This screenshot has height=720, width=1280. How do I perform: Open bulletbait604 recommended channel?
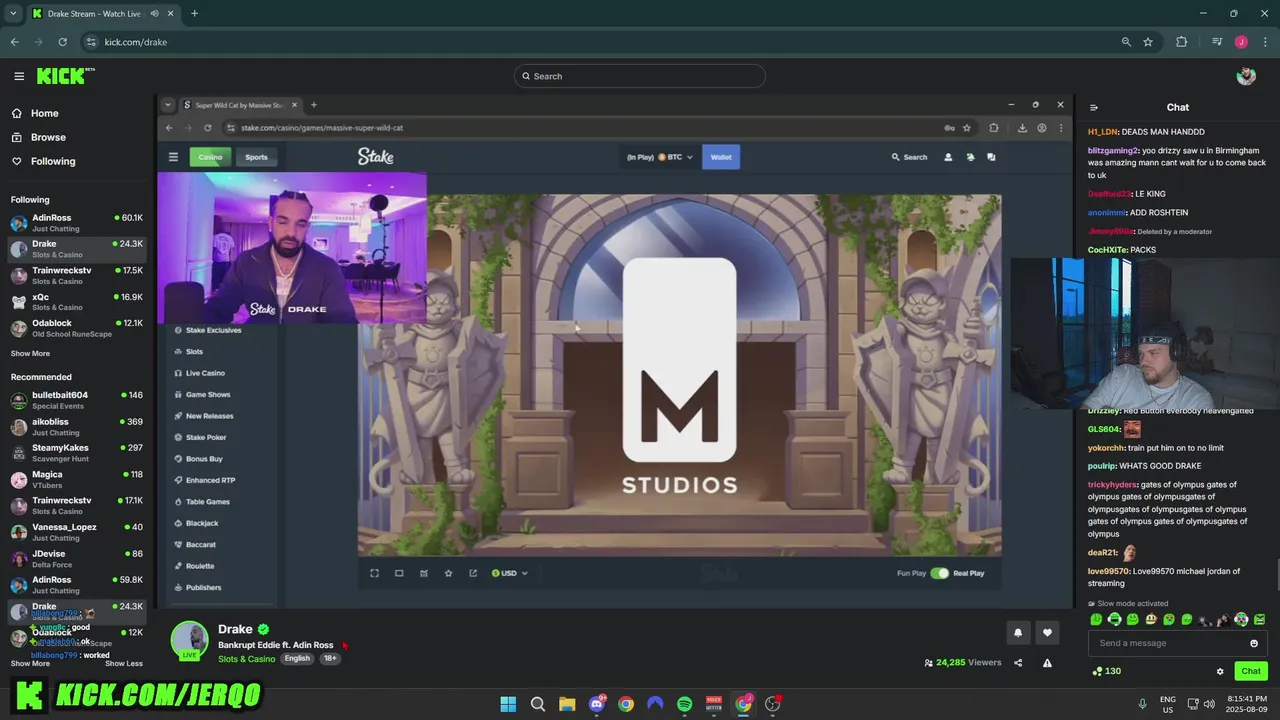click(77, 400)
